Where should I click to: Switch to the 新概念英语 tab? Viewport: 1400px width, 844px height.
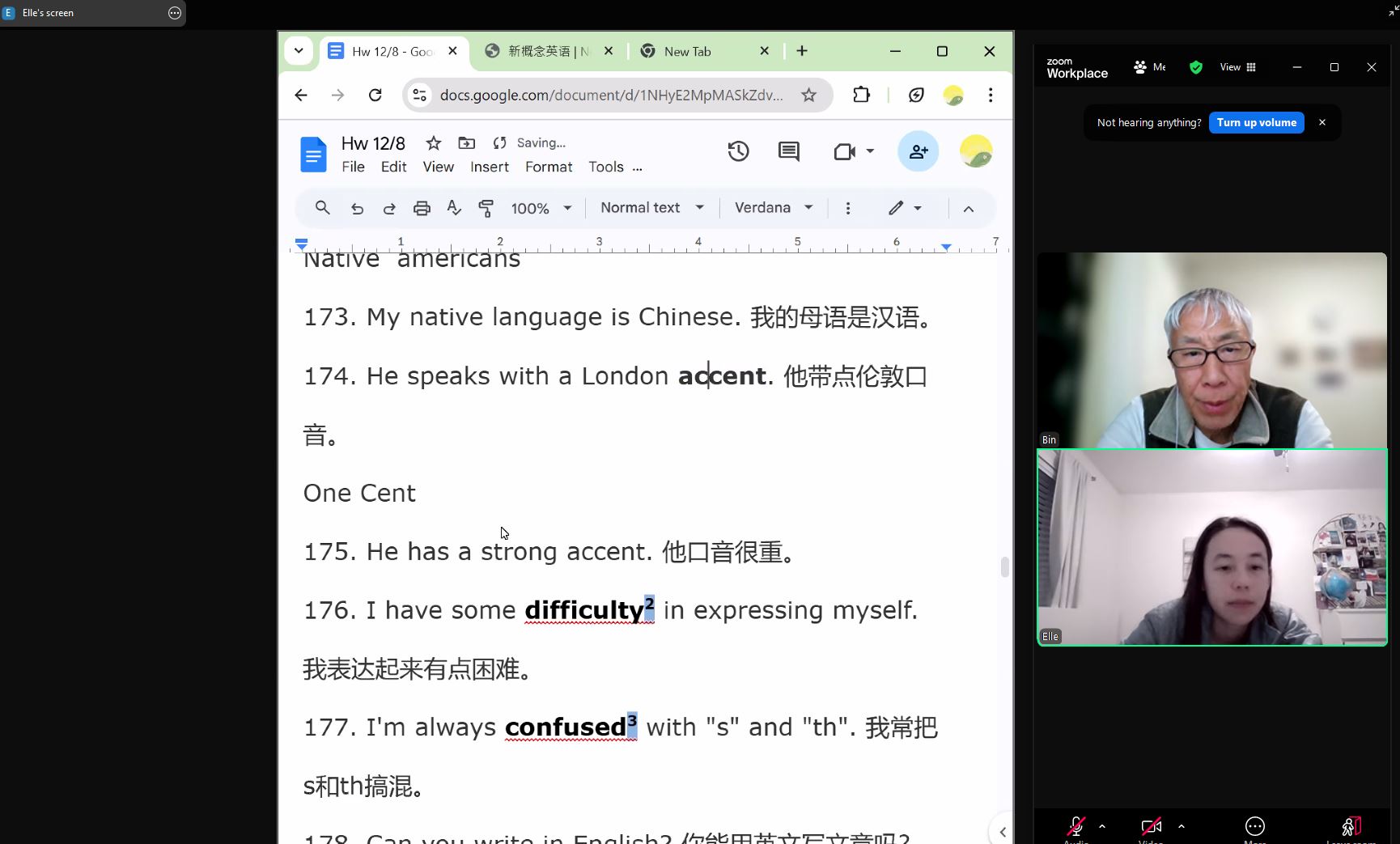[549, 51]
